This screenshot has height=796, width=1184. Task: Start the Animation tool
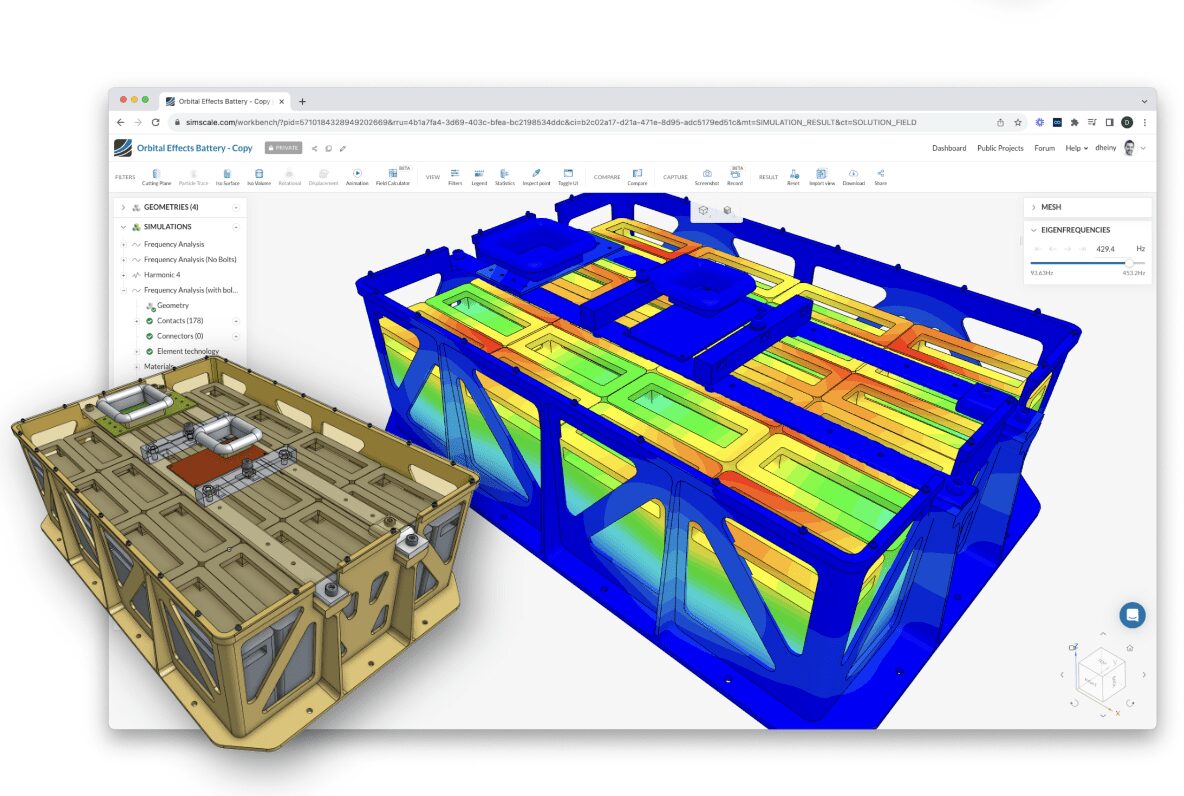(358, 175)
